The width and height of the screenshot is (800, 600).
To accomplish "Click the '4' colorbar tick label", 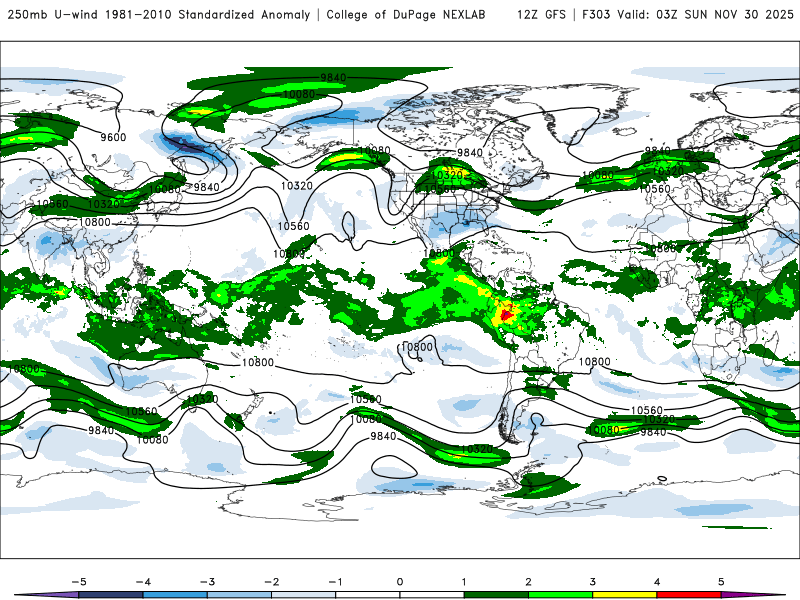I will 657,582.
